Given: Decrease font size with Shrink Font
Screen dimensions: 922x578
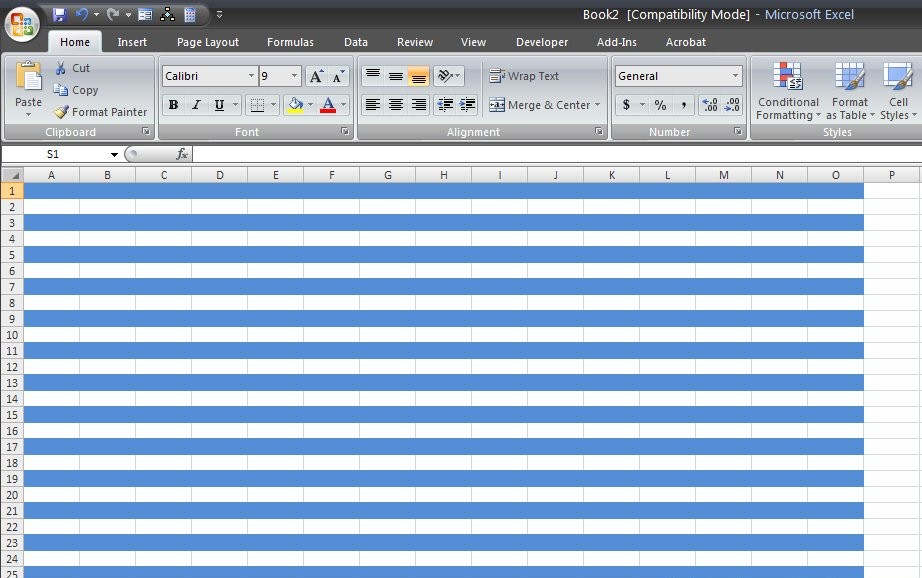Looking at the screenshot, I should 338,76.
